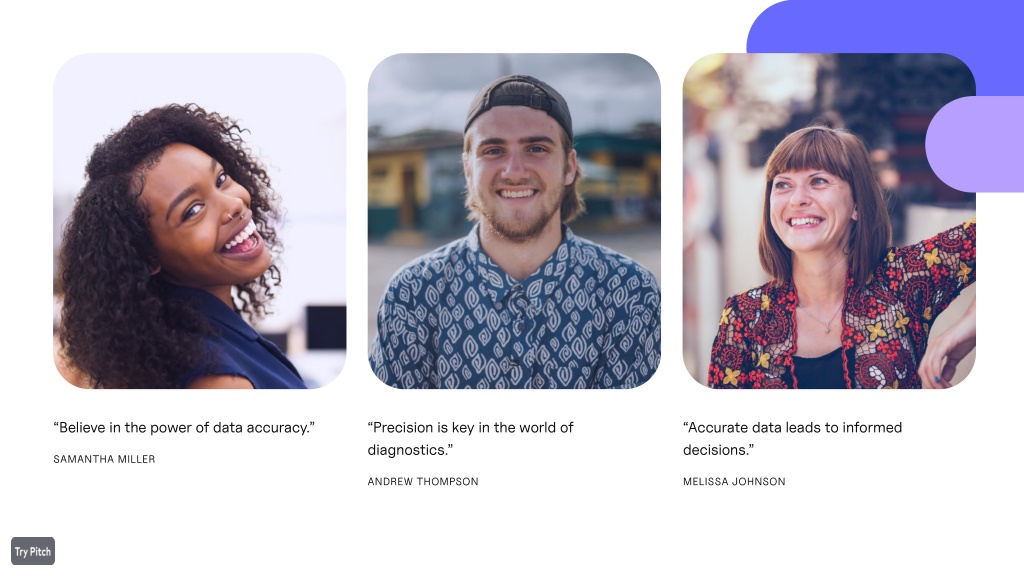Select the SAMANTHA MILLER name caption

click(x=104, y=459)
